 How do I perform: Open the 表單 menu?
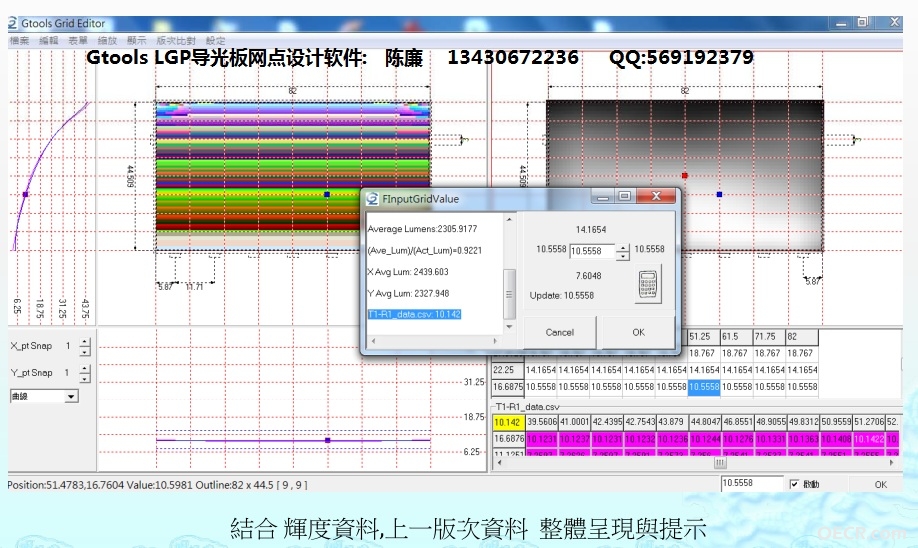click(78, 40)
